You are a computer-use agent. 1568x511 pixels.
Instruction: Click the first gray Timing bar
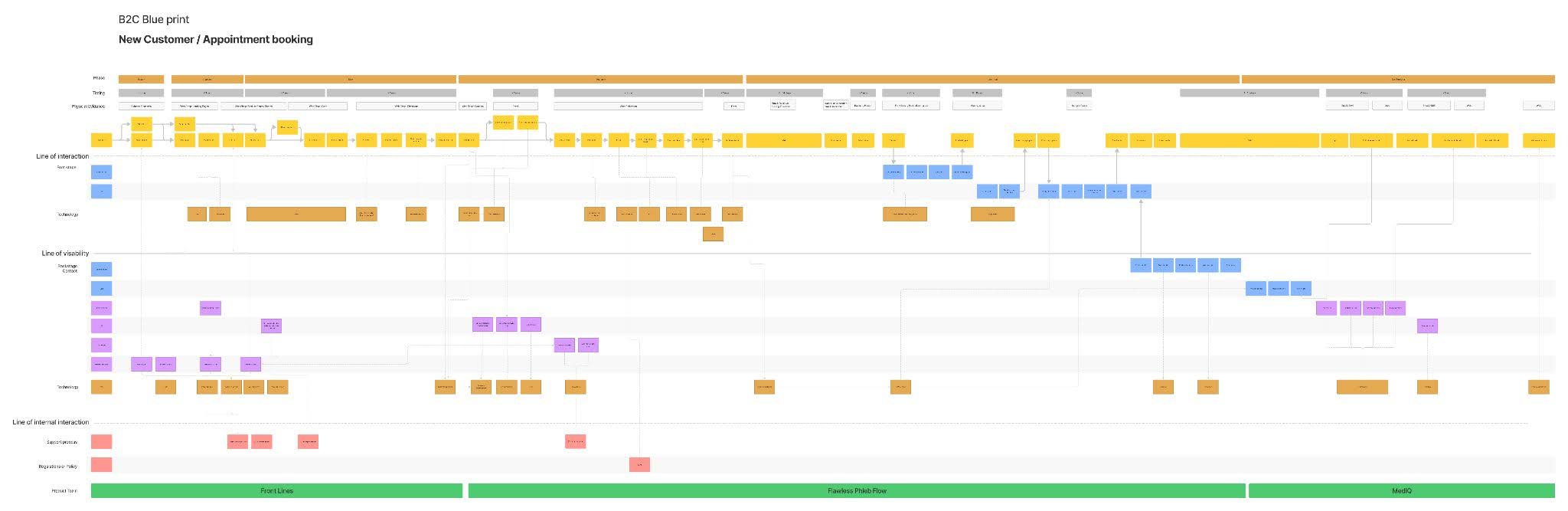(x=141, y=93)
